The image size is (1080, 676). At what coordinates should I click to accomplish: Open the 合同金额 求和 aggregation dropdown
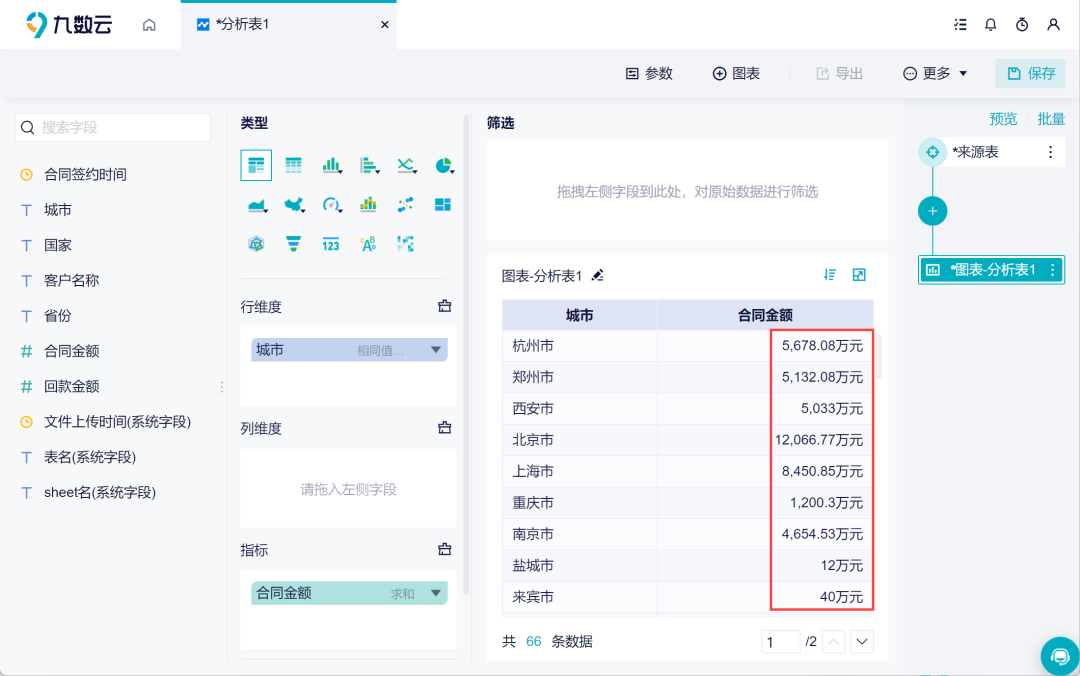437,592
